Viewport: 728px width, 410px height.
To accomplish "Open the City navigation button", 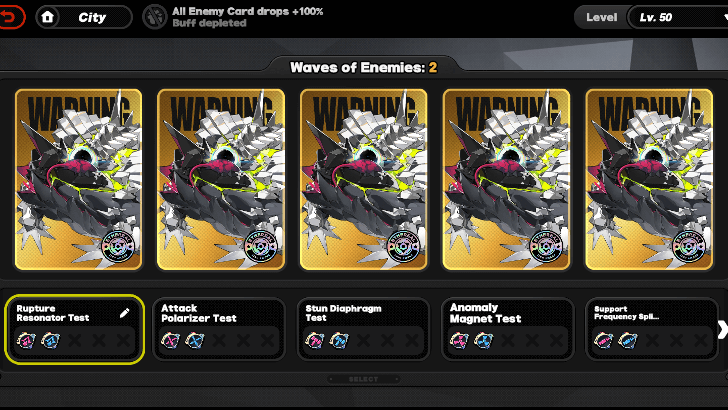I will (x=84, y=18).
